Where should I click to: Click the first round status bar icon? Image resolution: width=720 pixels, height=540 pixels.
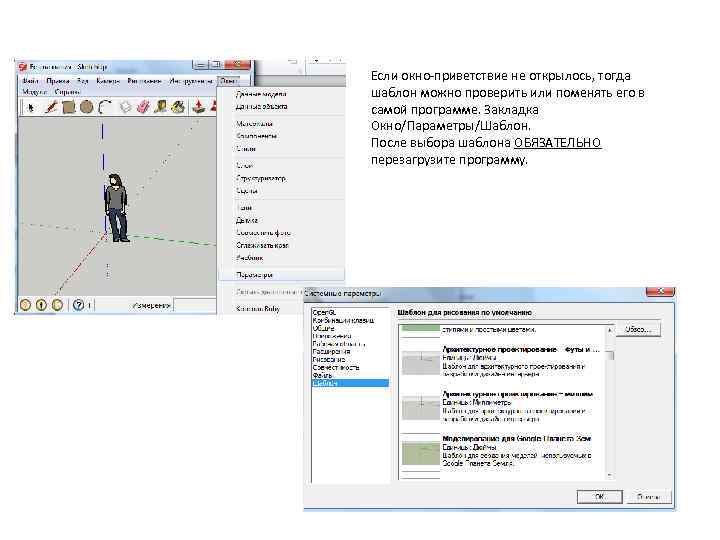point(25,304)
